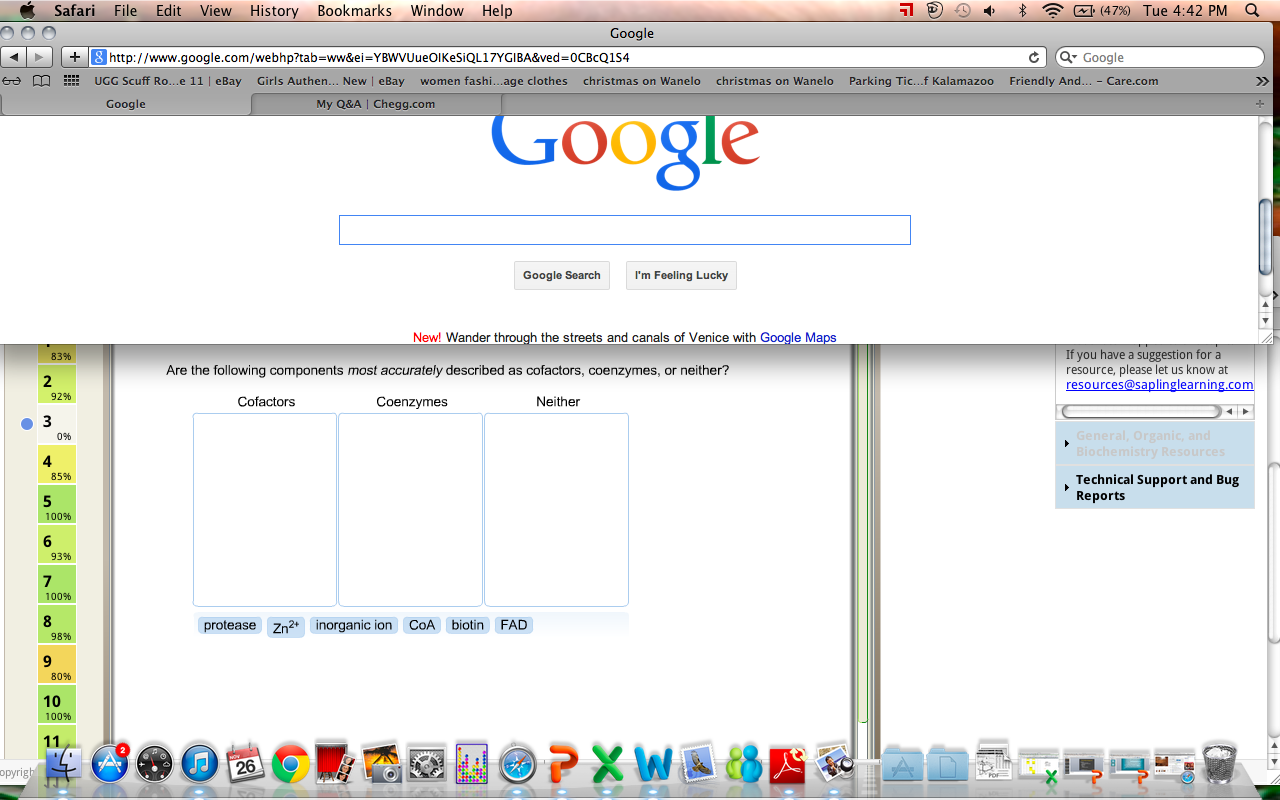
Task: Open Adobe Acrobat from the dock
Action: tap(788, 765)
